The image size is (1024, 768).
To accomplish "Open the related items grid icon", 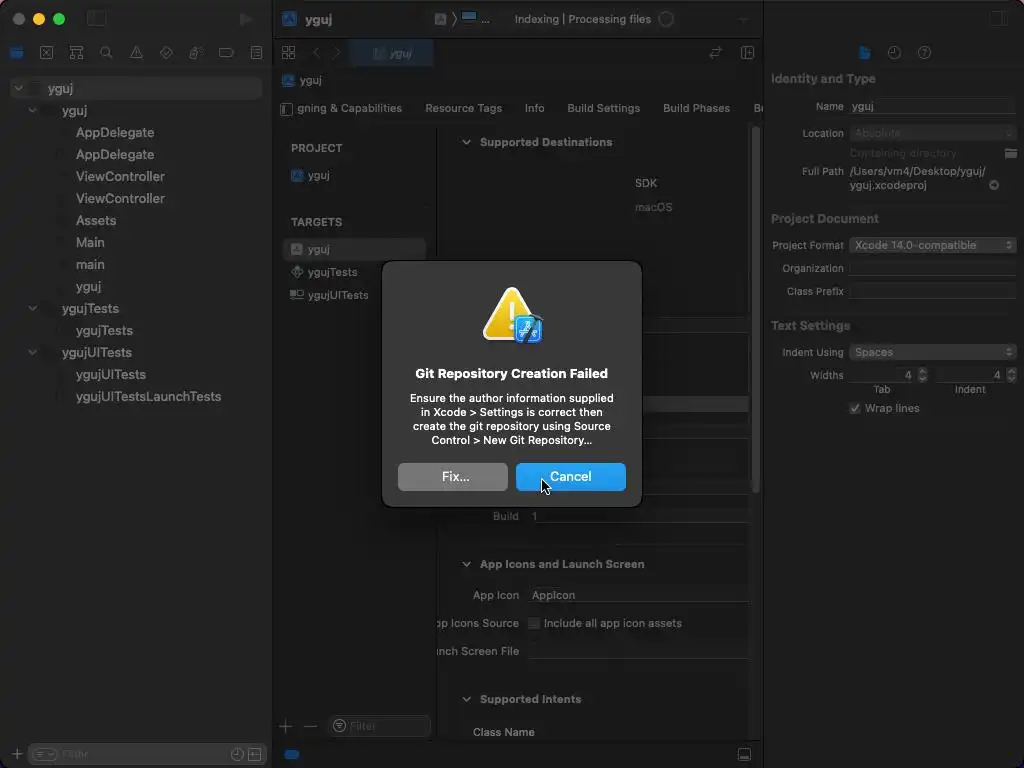I will click(289, 53).
